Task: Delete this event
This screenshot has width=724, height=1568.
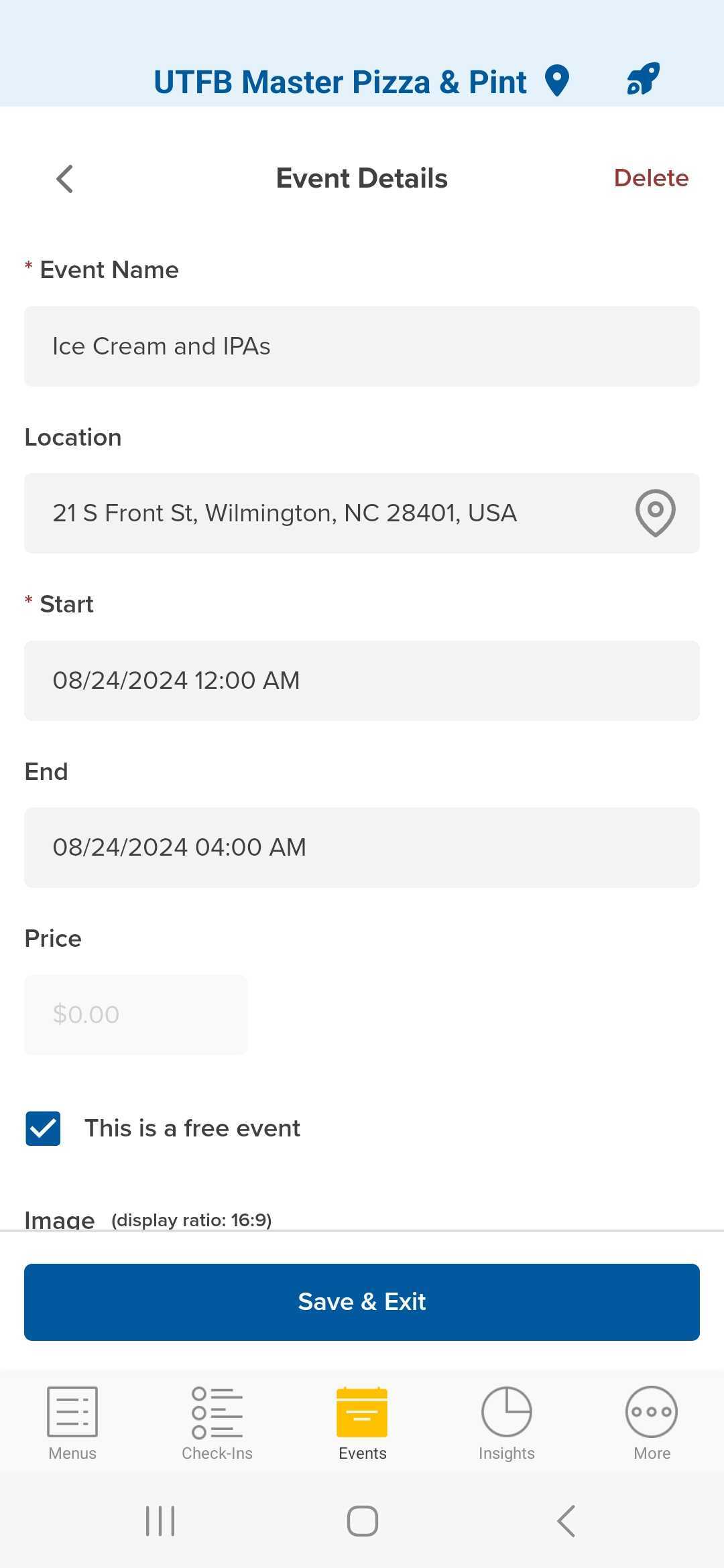Action: pos(651,178)
